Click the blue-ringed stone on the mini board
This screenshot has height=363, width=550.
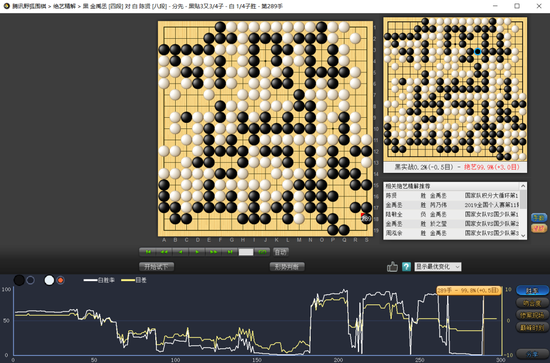tap(477, 52)
